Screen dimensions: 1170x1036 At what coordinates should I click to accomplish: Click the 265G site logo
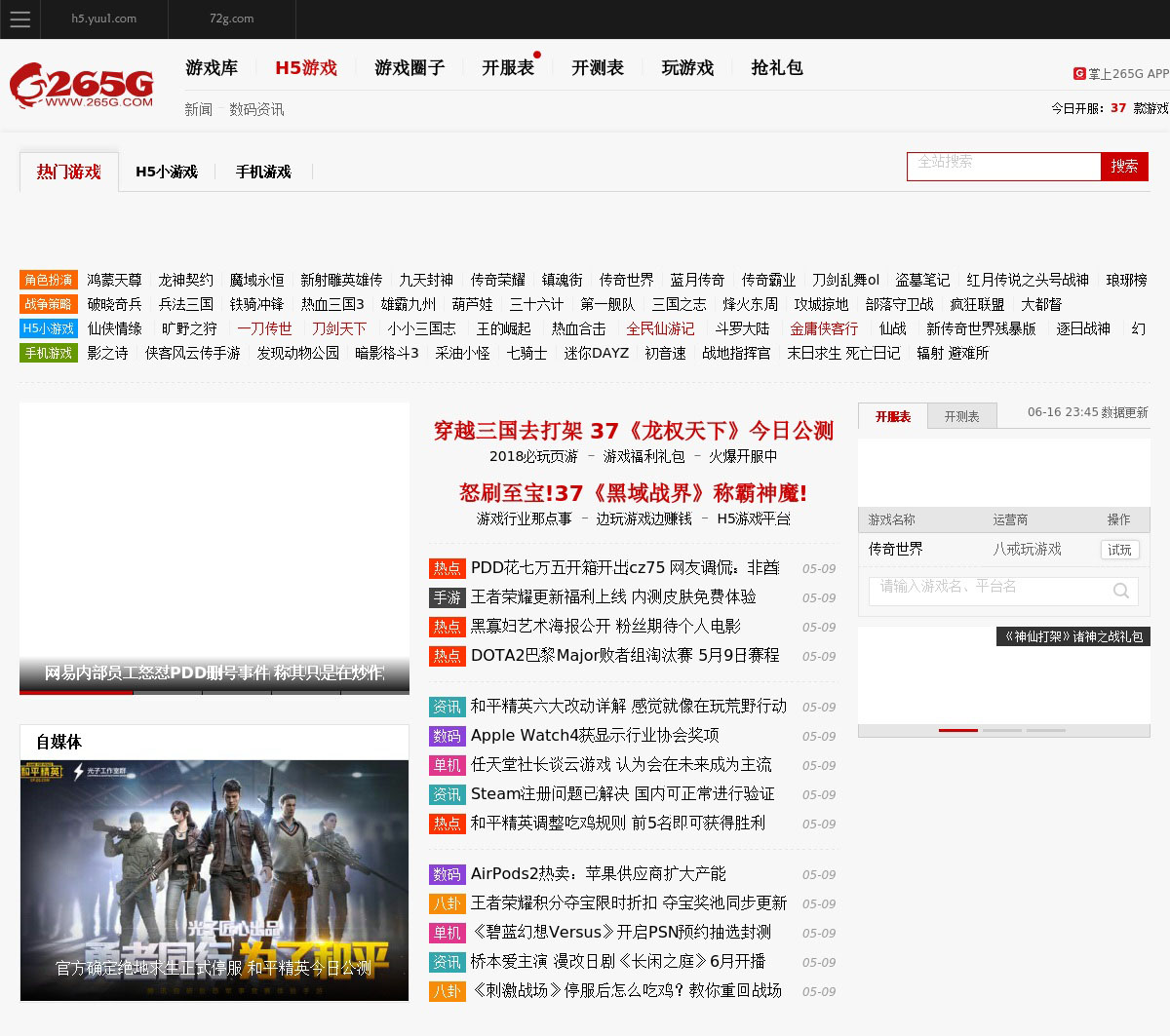(x=82, y=86)
